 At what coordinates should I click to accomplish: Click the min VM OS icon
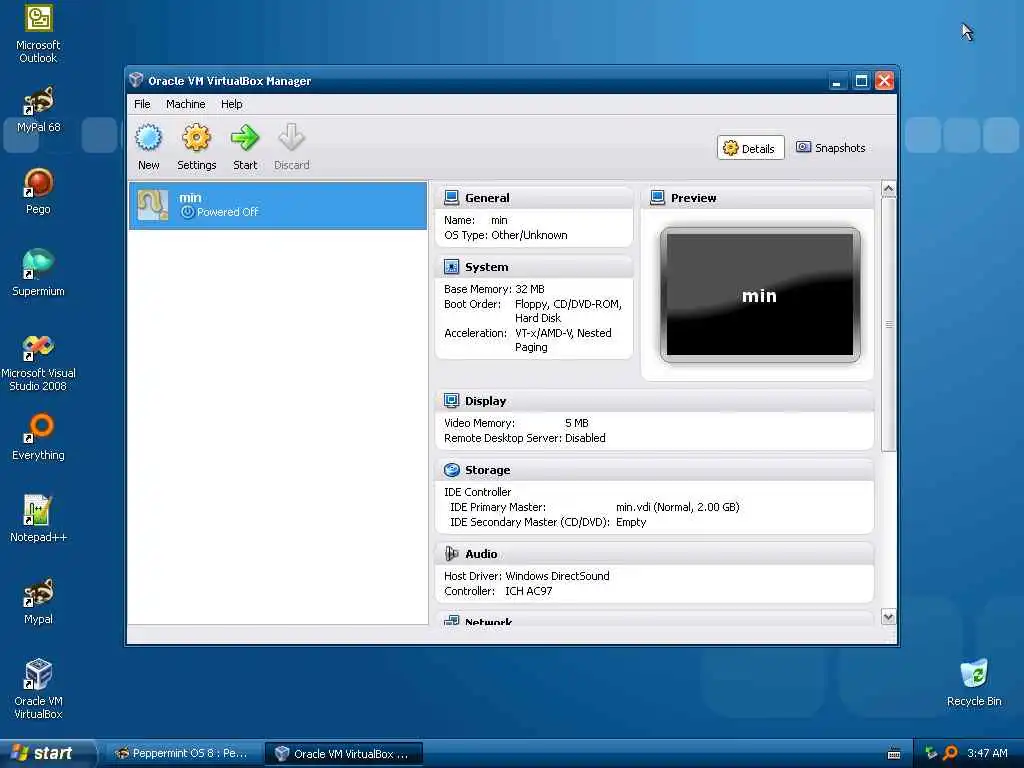coord(153,205)
